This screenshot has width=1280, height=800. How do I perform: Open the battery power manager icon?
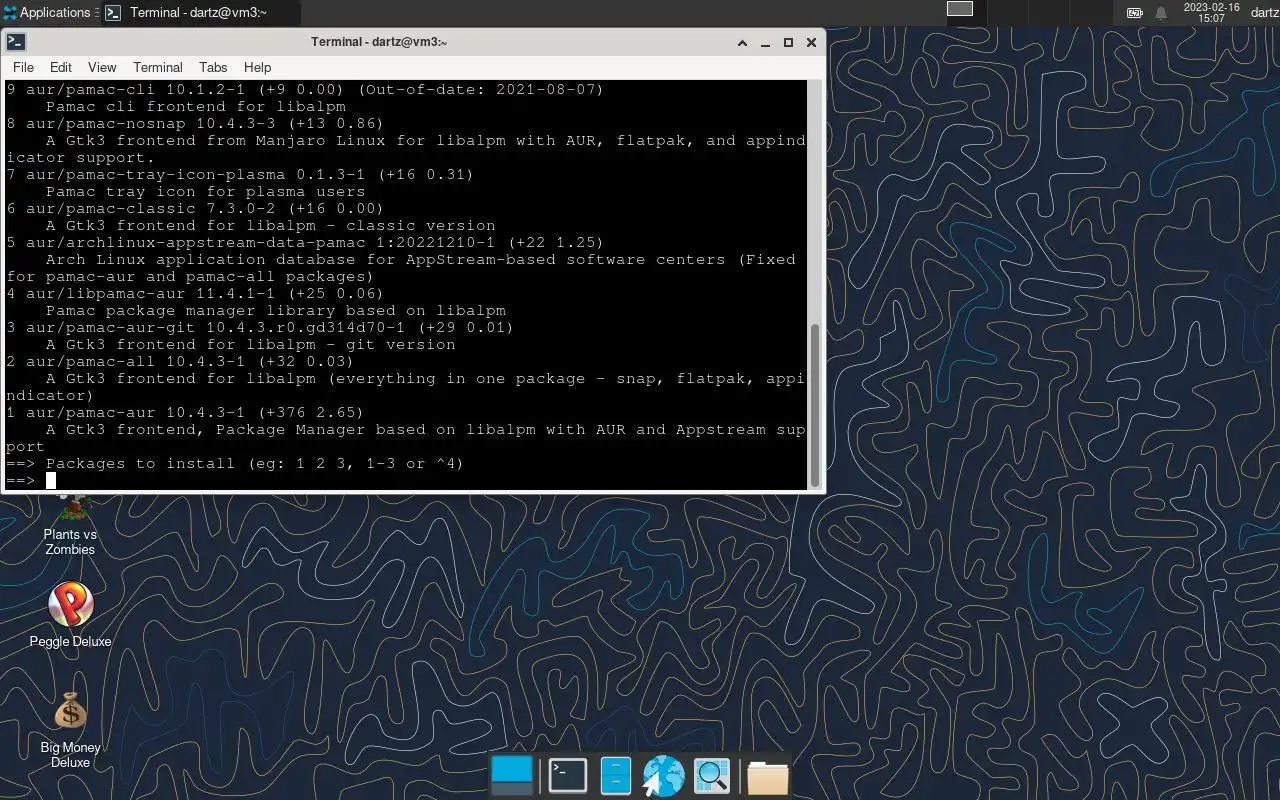click(1134, 13)
